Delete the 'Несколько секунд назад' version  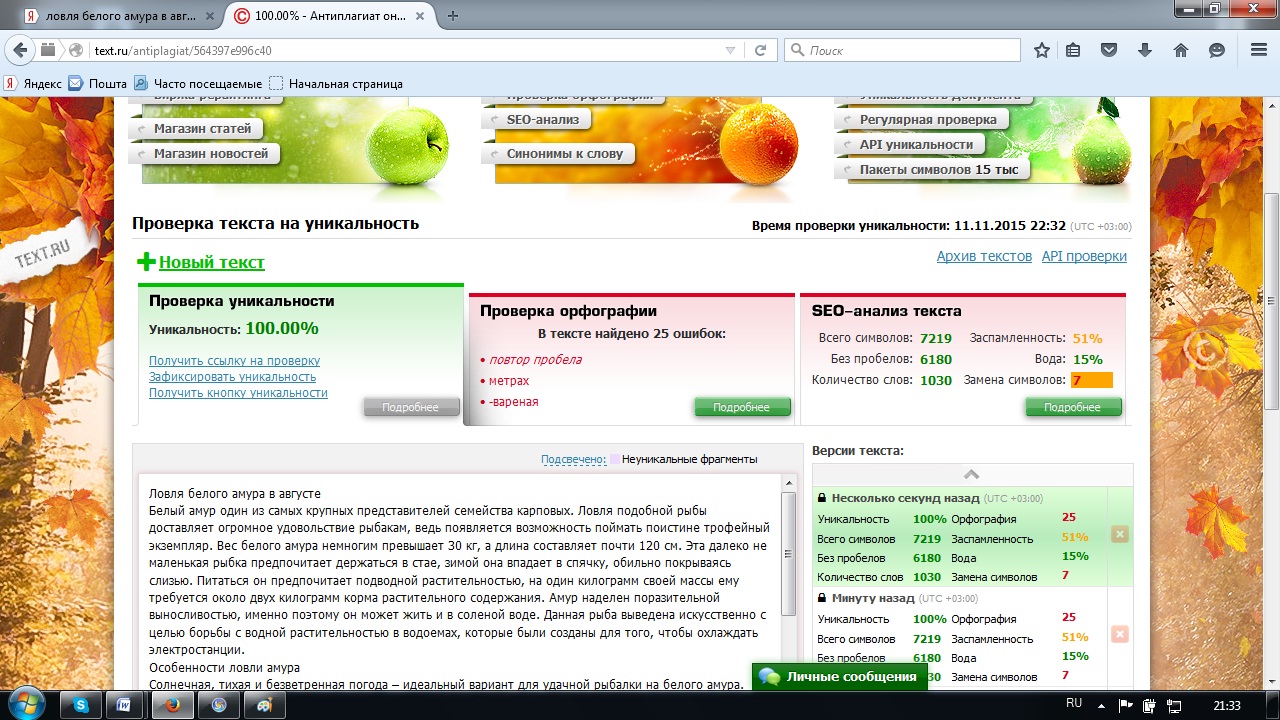coord(1120,534)
